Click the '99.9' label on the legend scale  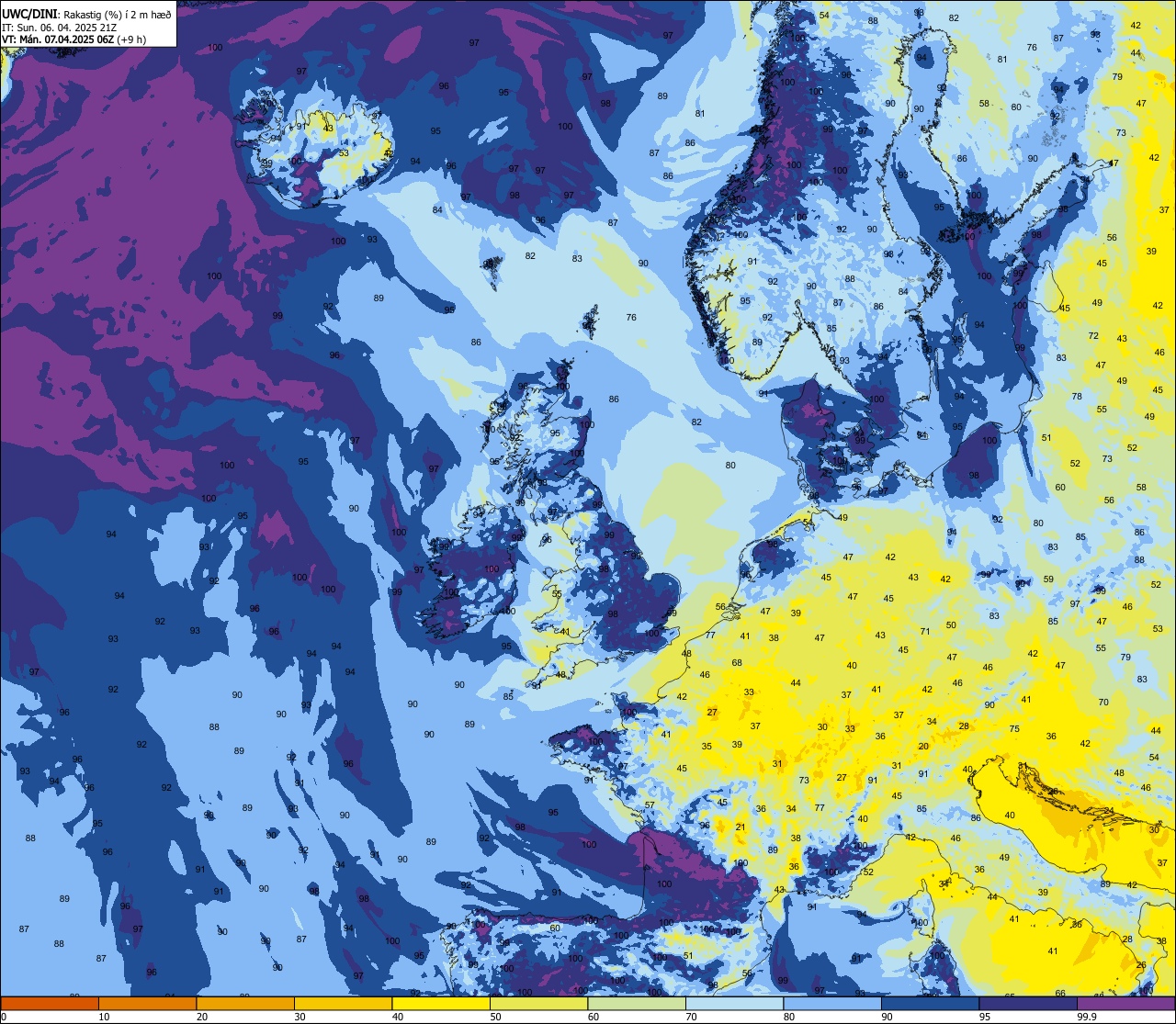[1087, 1017]
